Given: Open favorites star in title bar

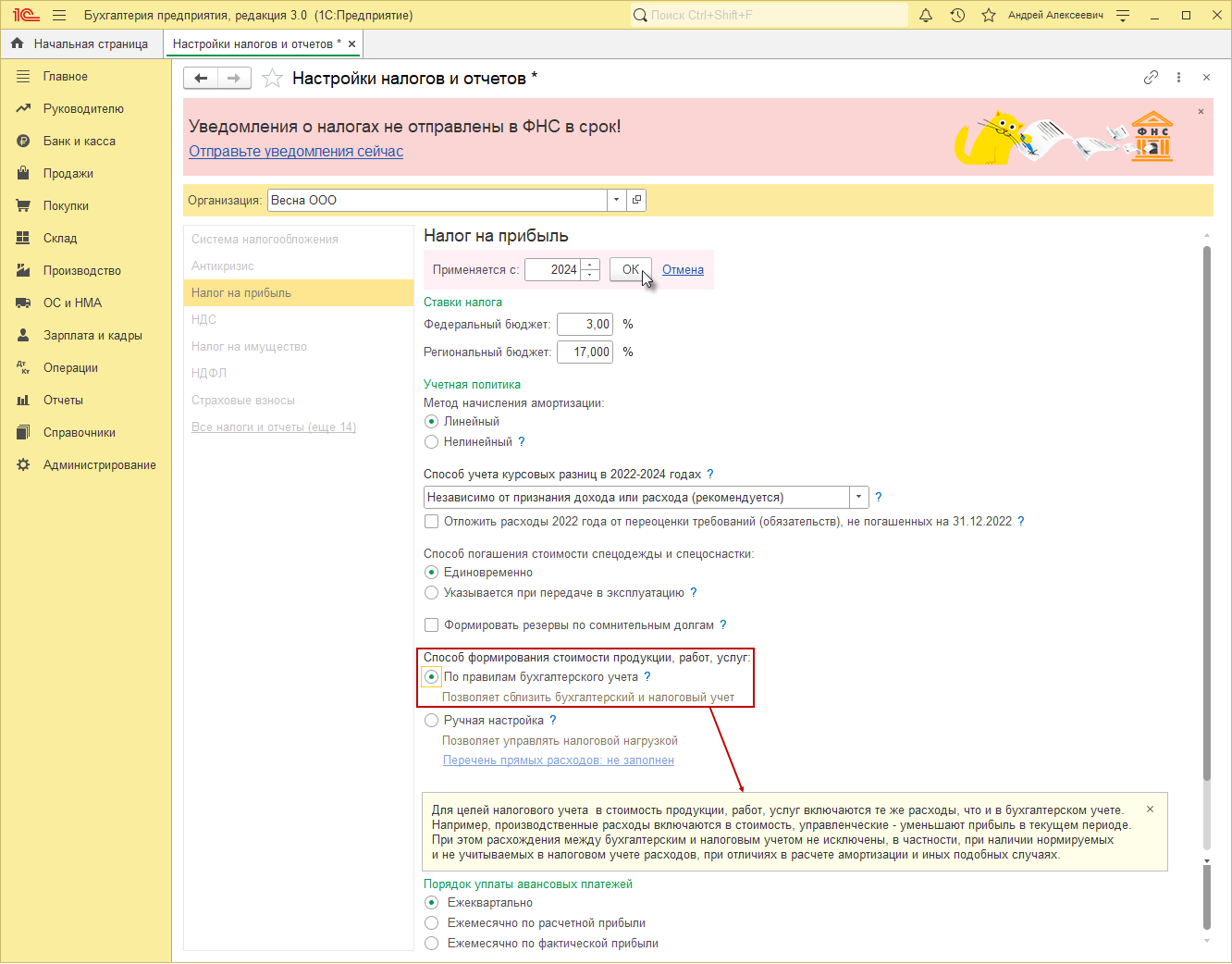Looking at the screenshot, I should [x=988, y=15].
